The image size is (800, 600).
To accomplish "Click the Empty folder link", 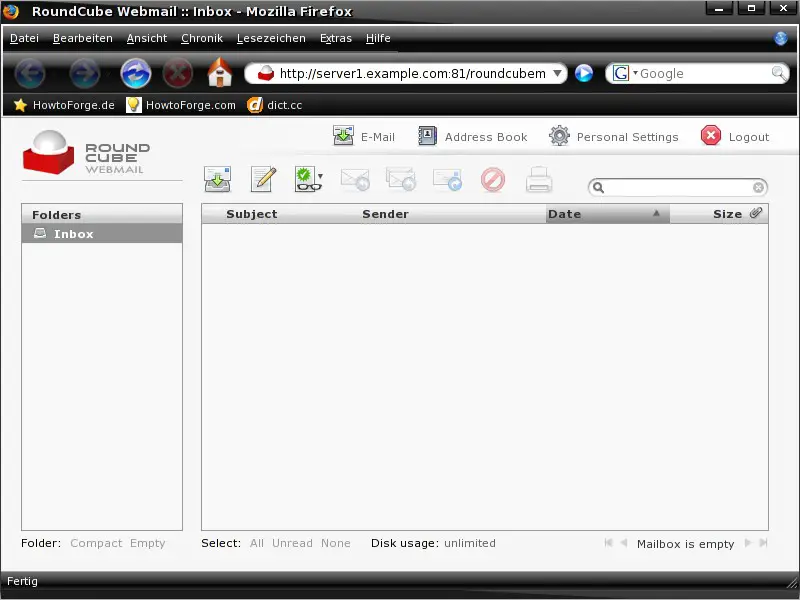I will tap(147, 543).
